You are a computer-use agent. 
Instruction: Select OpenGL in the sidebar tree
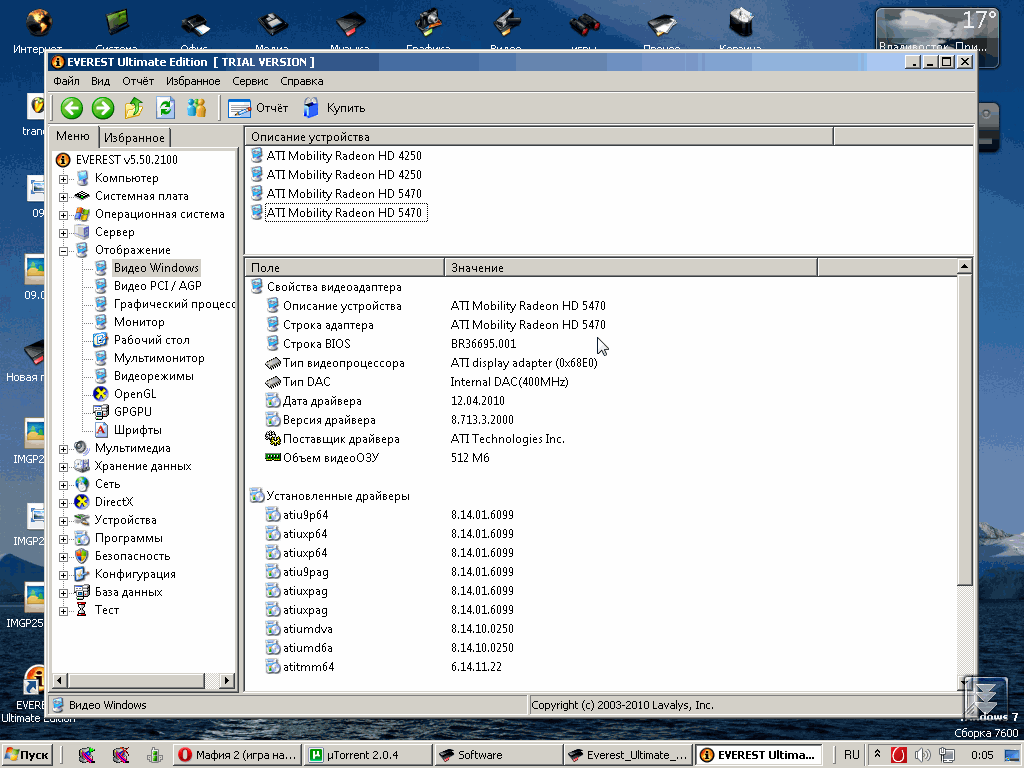click(134, 394)
